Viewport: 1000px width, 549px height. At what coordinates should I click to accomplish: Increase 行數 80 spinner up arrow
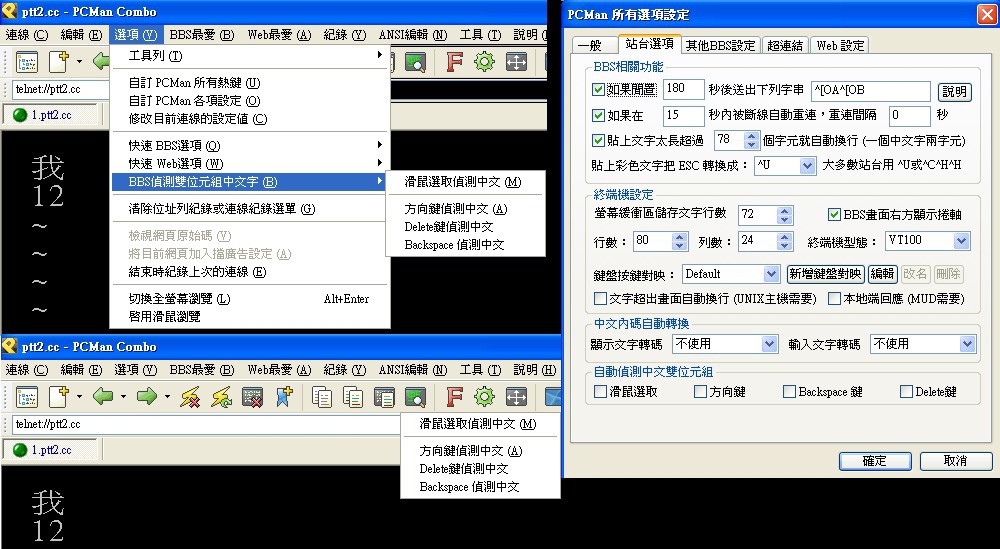(679, 237)
